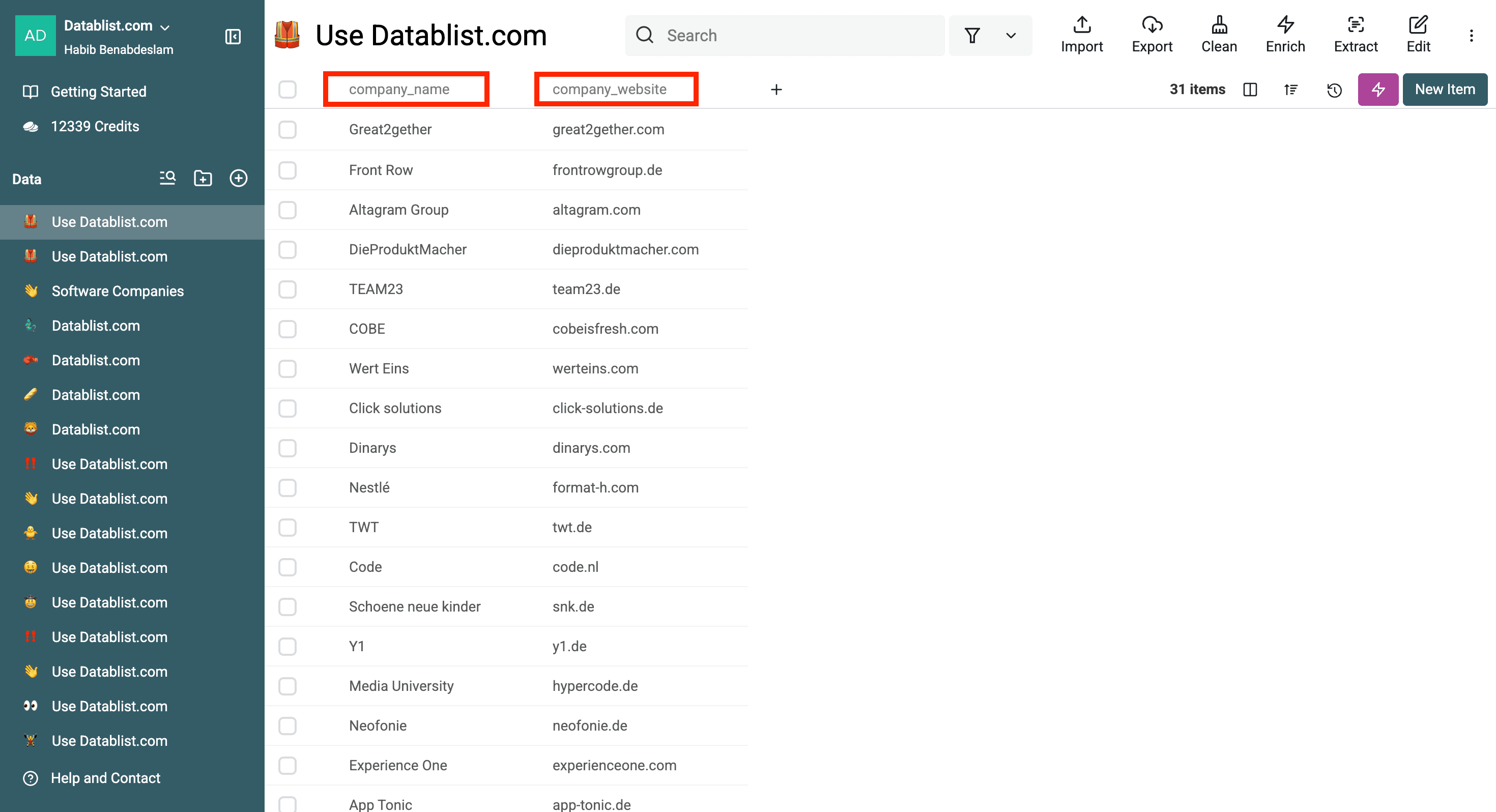
Task: Click the history clock icon
Action: (1334, 90)
